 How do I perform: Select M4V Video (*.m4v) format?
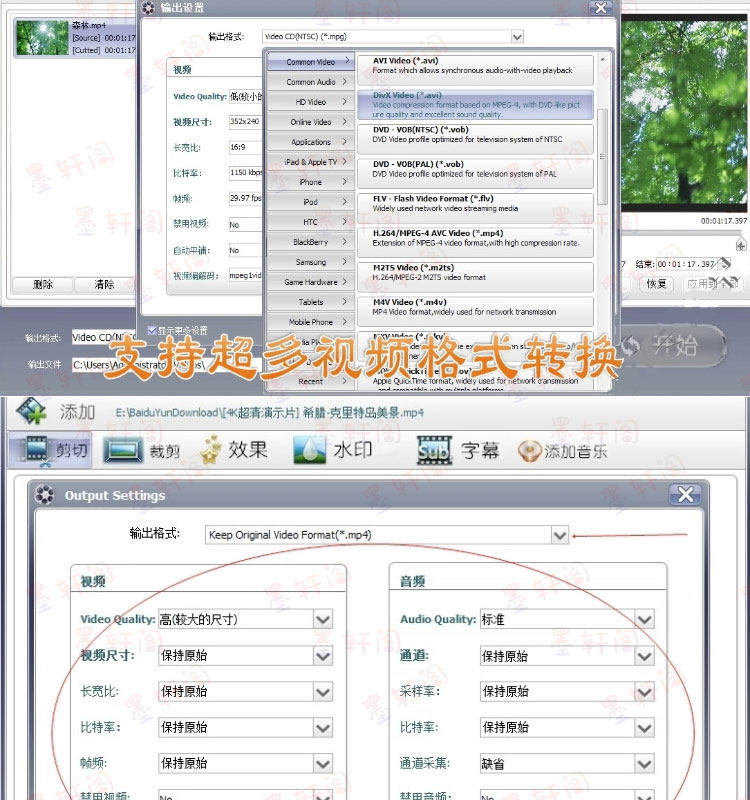[x=475, y=311]
